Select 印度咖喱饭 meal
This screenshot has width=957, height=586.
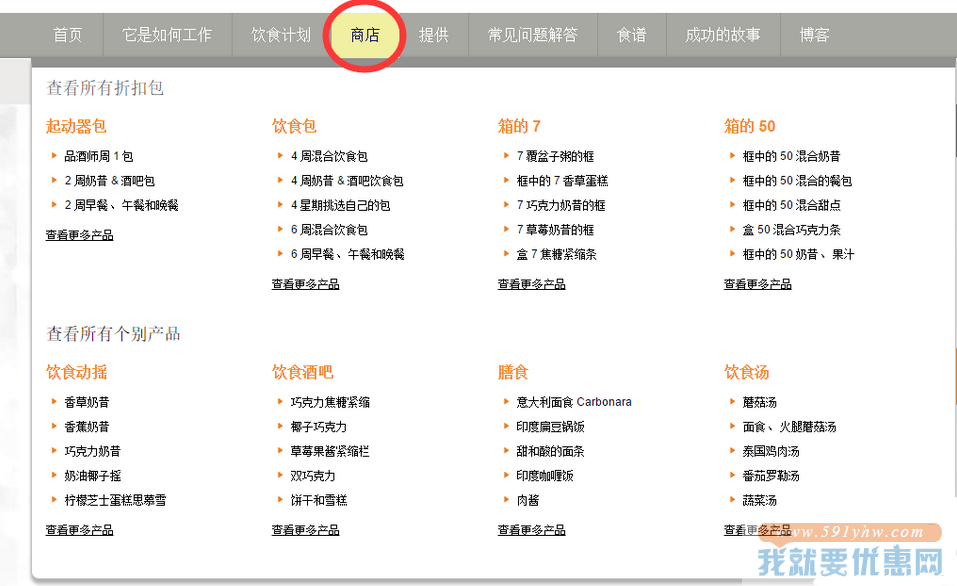pyautogui.click(x=545, y=476)
